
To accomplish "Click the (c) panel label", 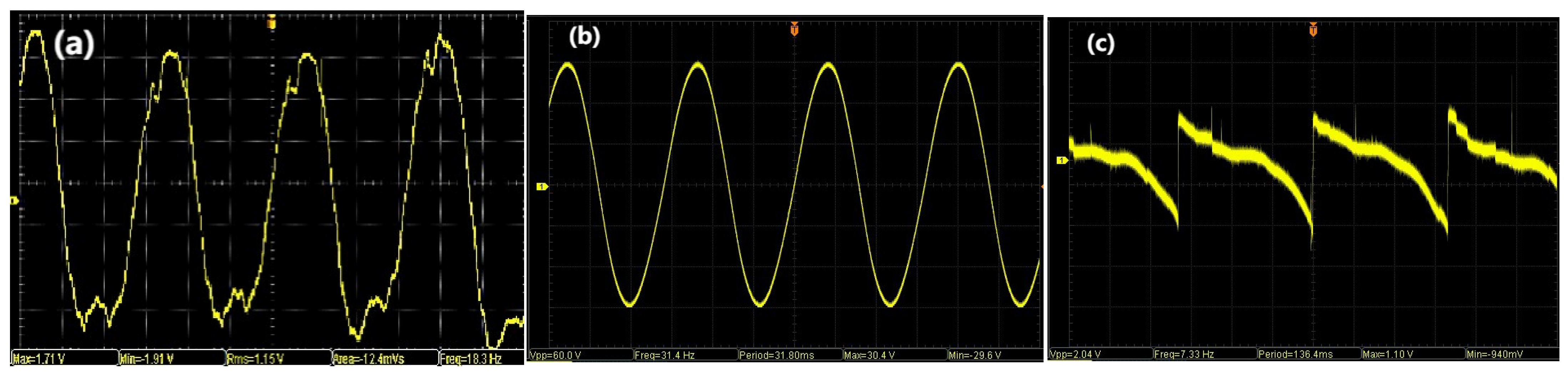I will click(x=1100, y=44).
